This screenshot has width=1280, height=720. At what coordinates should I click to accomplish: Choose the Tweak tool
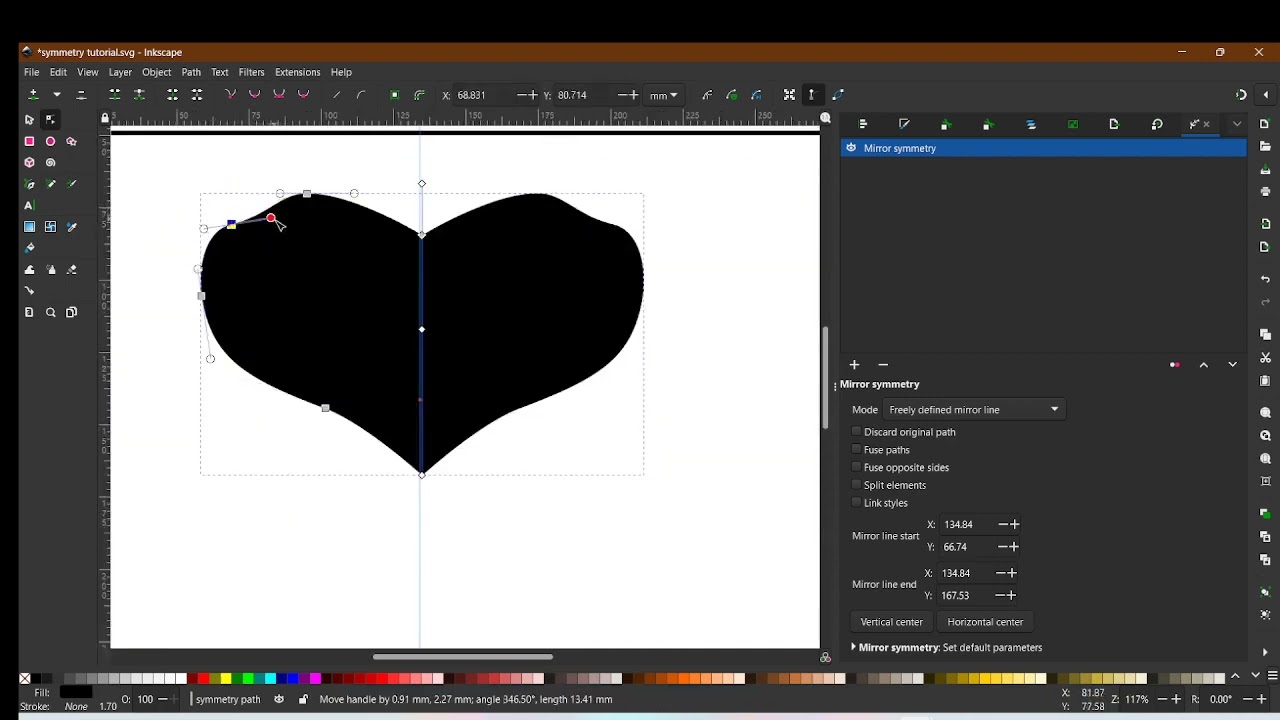tap(29, 270)
